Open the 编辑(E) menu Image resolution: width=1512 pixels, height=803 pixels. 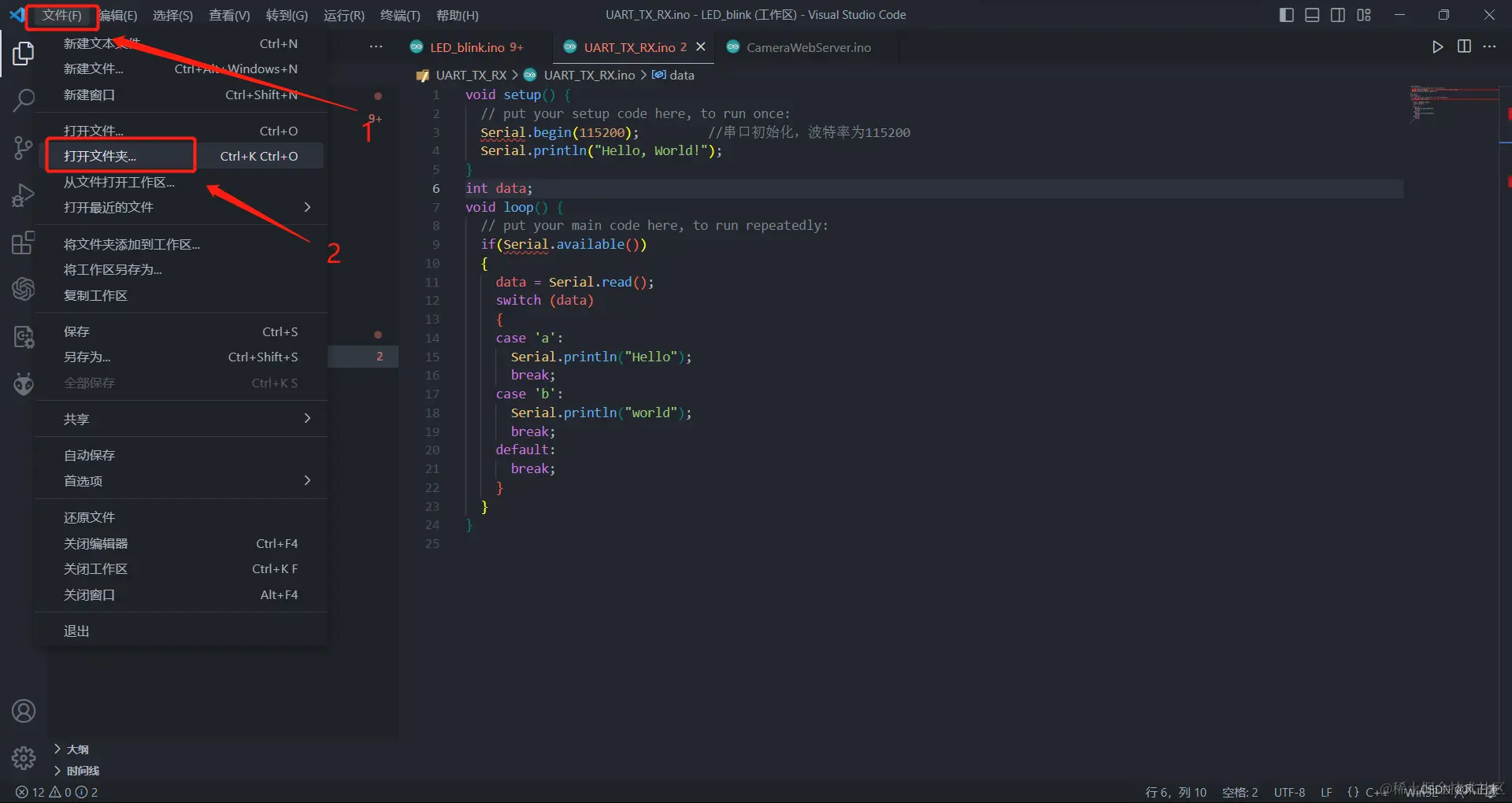tap(118, 15)
